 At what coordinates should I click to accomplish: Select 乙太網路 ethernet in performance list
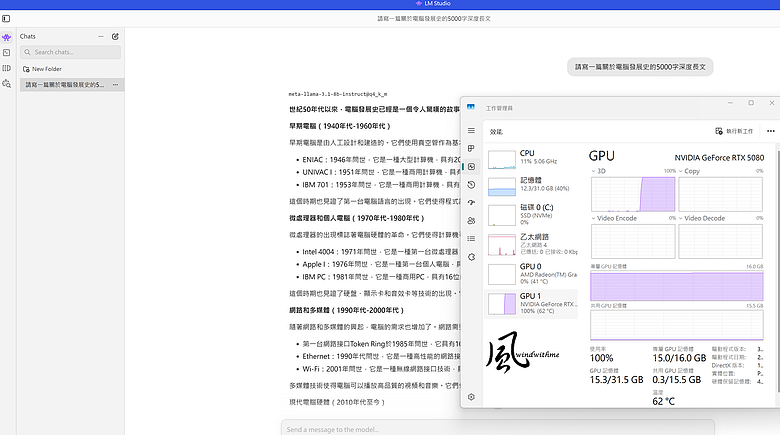pos(531,244)
